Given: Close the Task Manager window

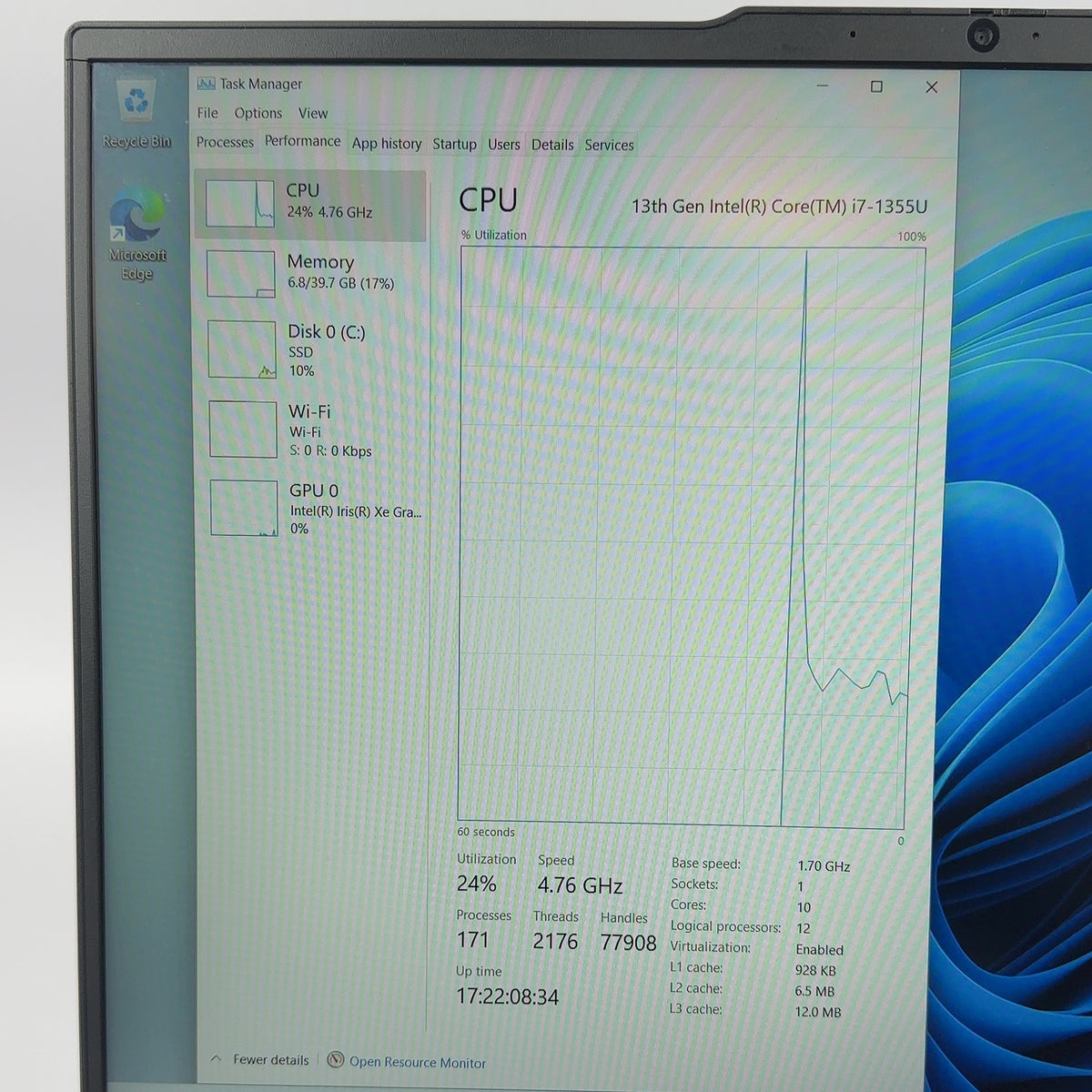Looking at the screenshot, I should pyautogui.click(x=931, y=87).
